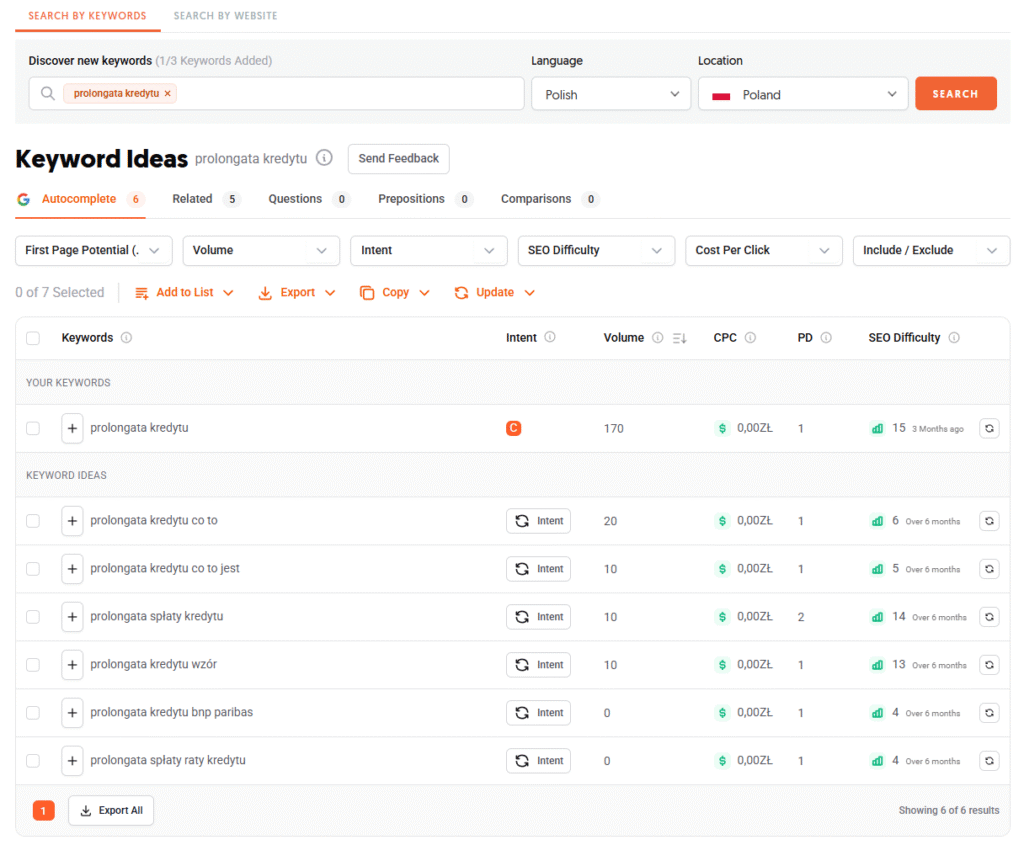
Task: Click the orange Search button
Action: pyautogui.click(x=955, y=94)
